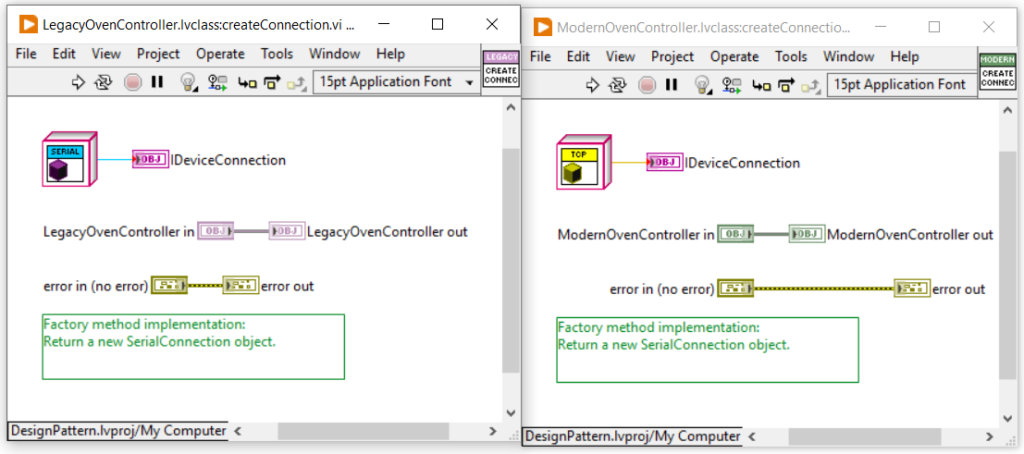Click Step Out in LegacyOvenController window
The width and height of the screenshot is (1024, 454).
(x=297, y=83)
